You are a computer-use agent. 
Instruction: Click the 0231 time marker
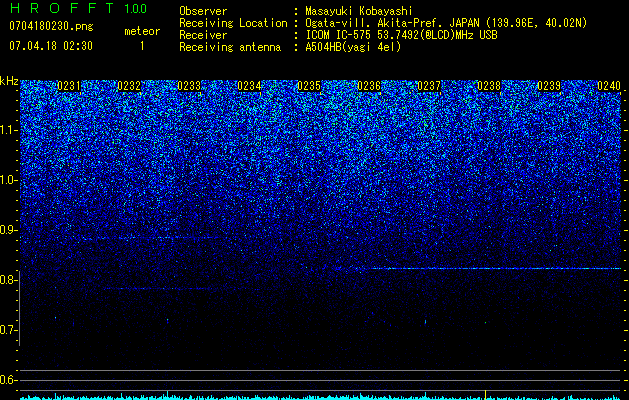pos(69,86)
